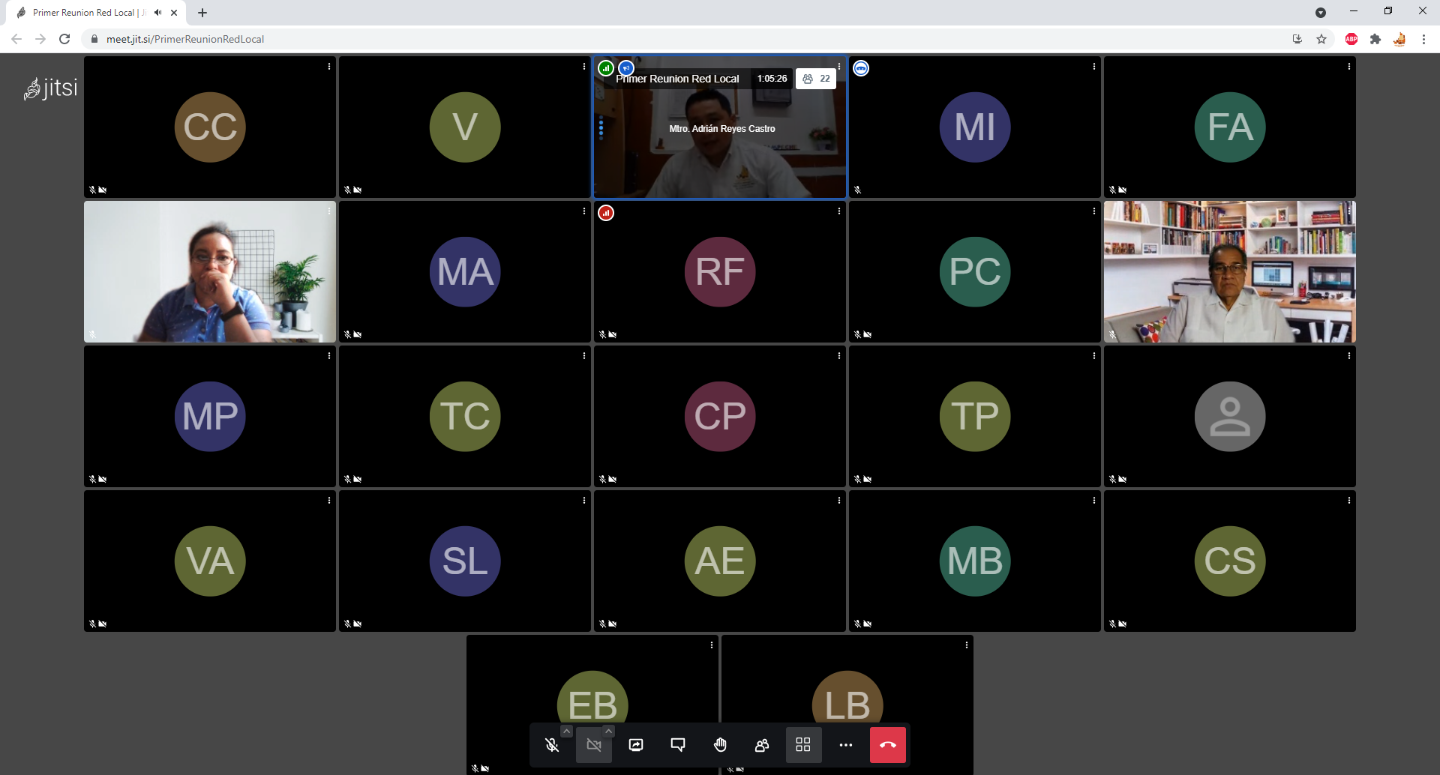Select the CC participant avatar
This screenshot has width=1440, height=775.
[x=210, y=127]
